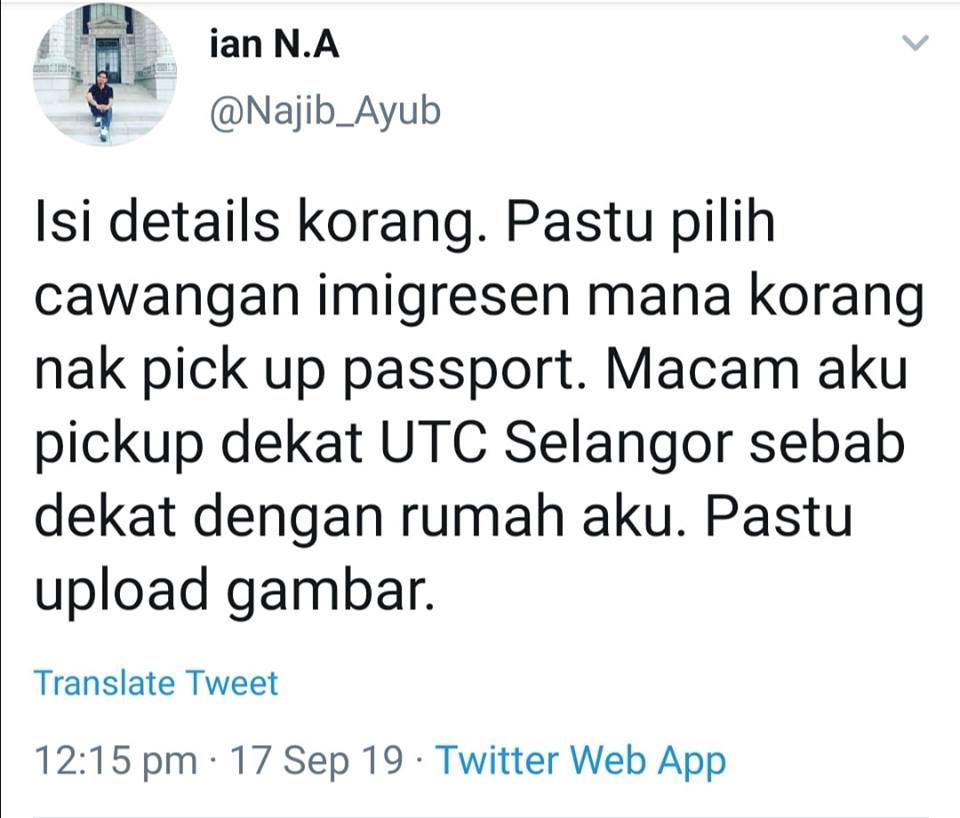
Task: Click the words 'Pastu pilih' in tweet
Action: point(640,223)
